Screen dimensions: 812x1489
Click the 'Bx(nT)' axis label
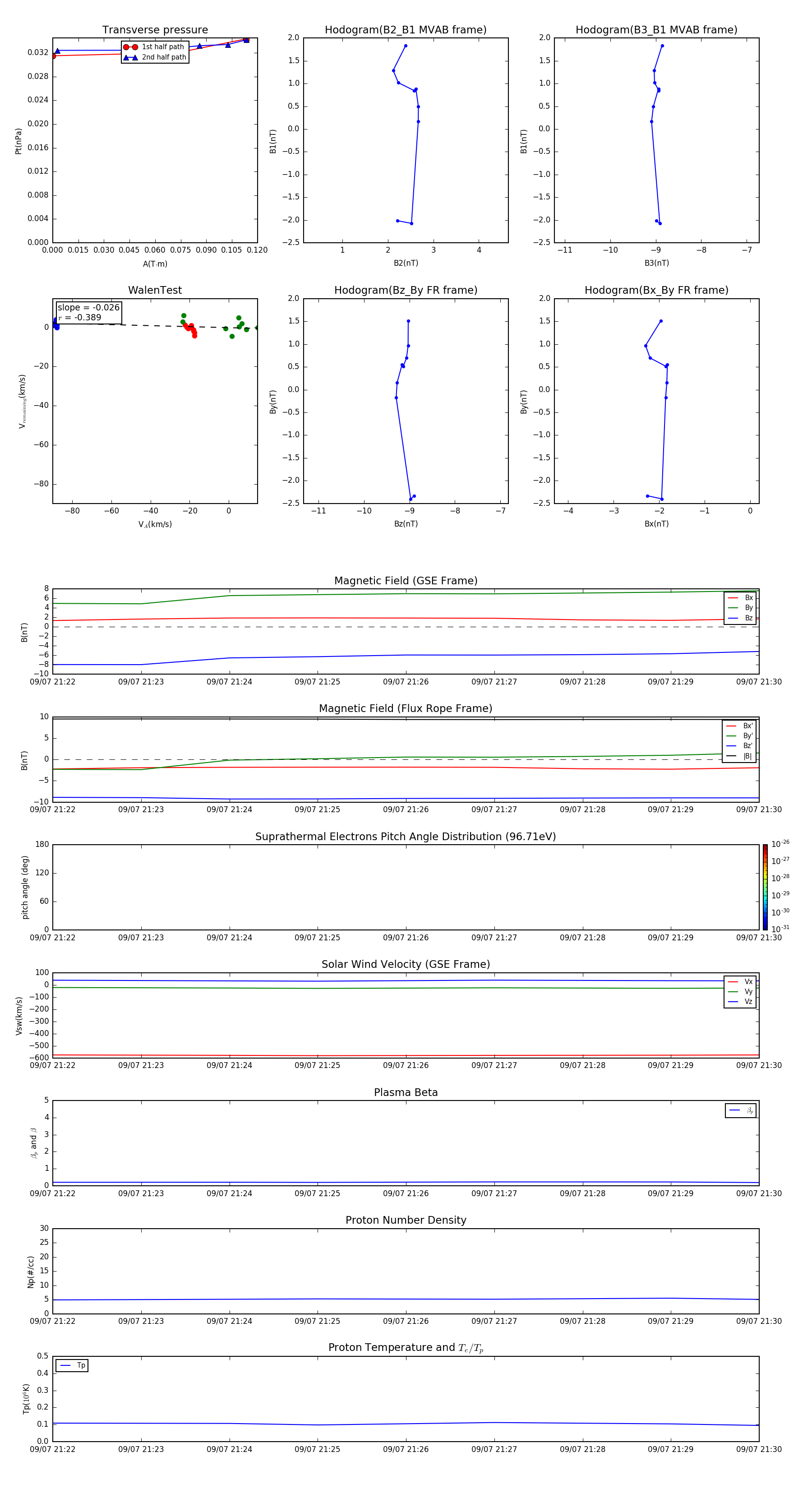coord(656,524)
